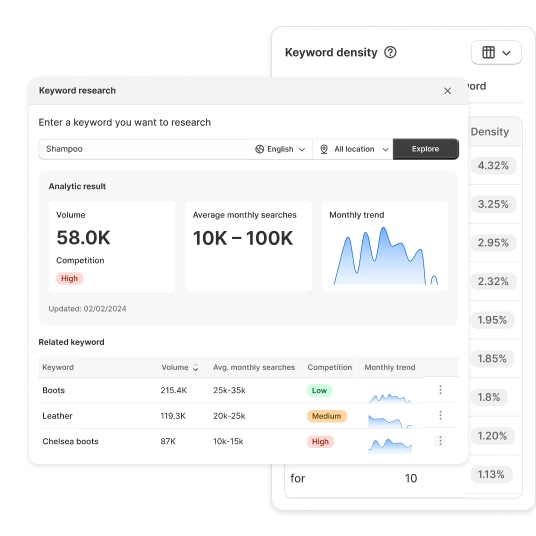Image resolution: width=536 pixels, height=536 pixels.
Task: Click the count 10 in the 'for' row
Action: [x=411, y=479]
